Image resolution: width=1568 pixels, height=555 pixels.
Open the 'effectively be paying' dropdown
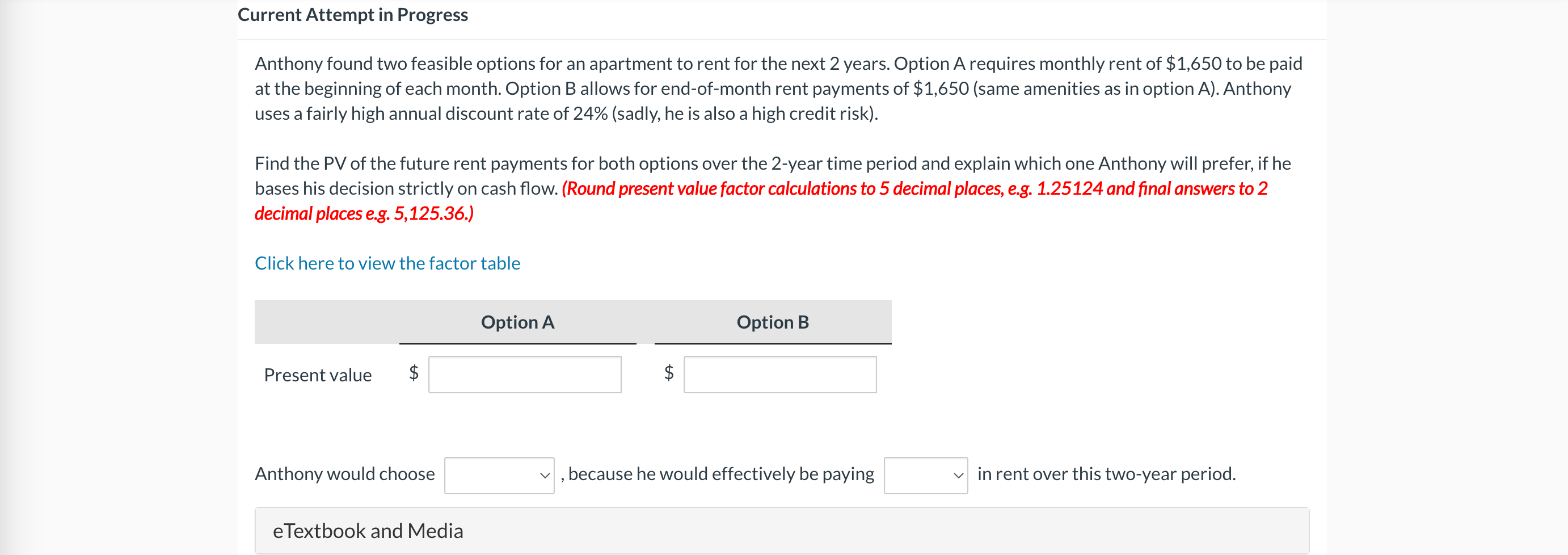point(925,474)
